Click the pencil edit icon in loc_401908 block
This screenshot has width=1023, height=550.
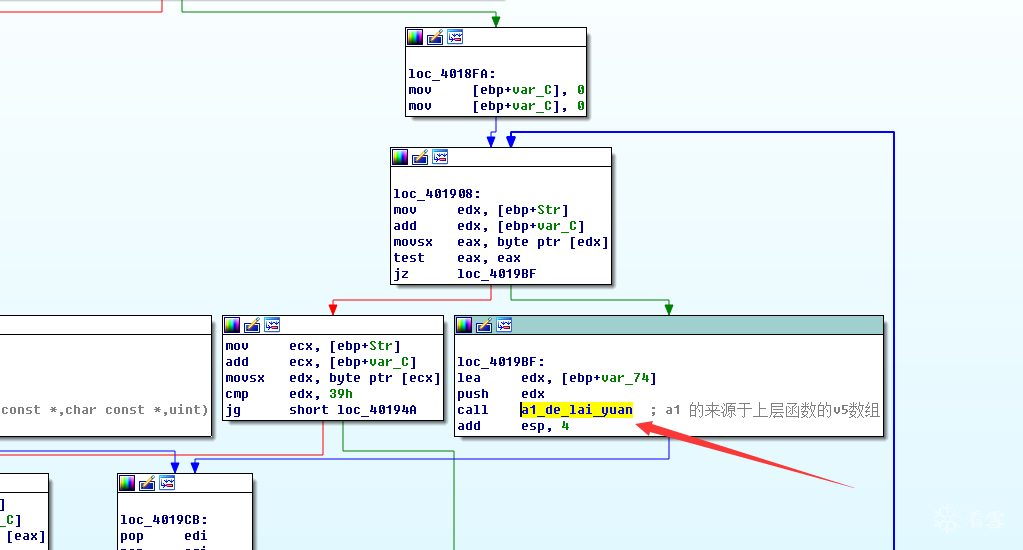(x=420, y=157)
